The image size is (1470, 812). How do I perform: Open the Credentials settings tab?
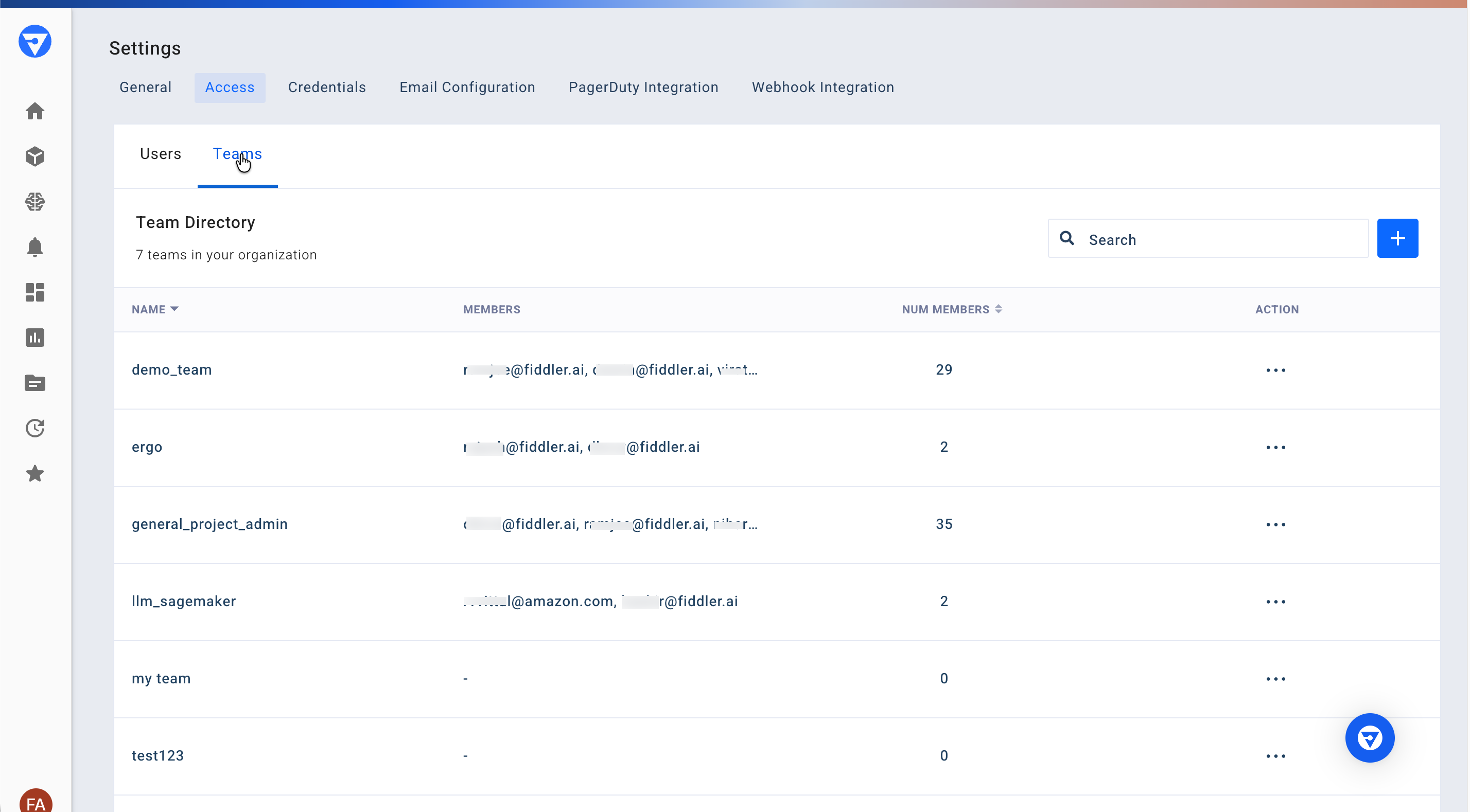click(x=327, y=87)
